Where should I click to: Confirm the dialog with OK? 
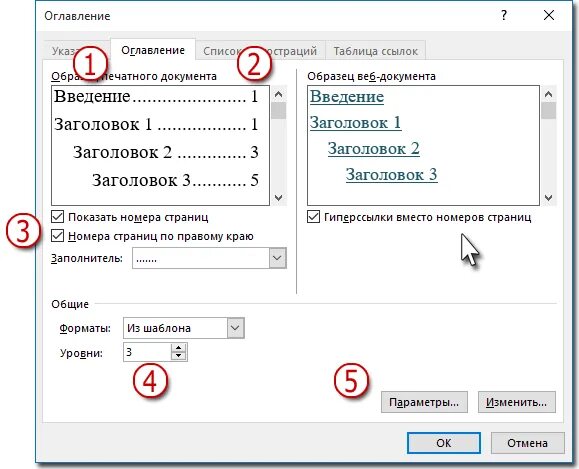tap(444, 443)
